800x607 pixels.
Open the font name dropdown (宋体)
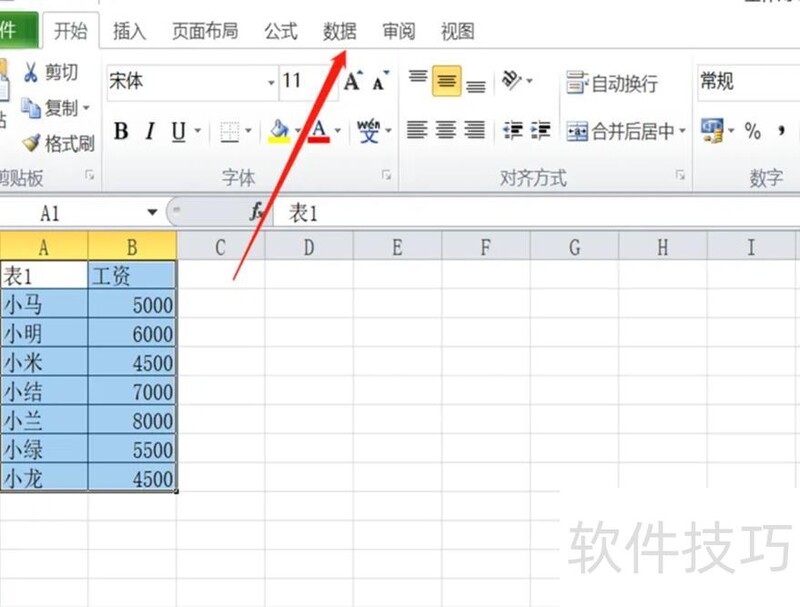(x=271, y=82)
